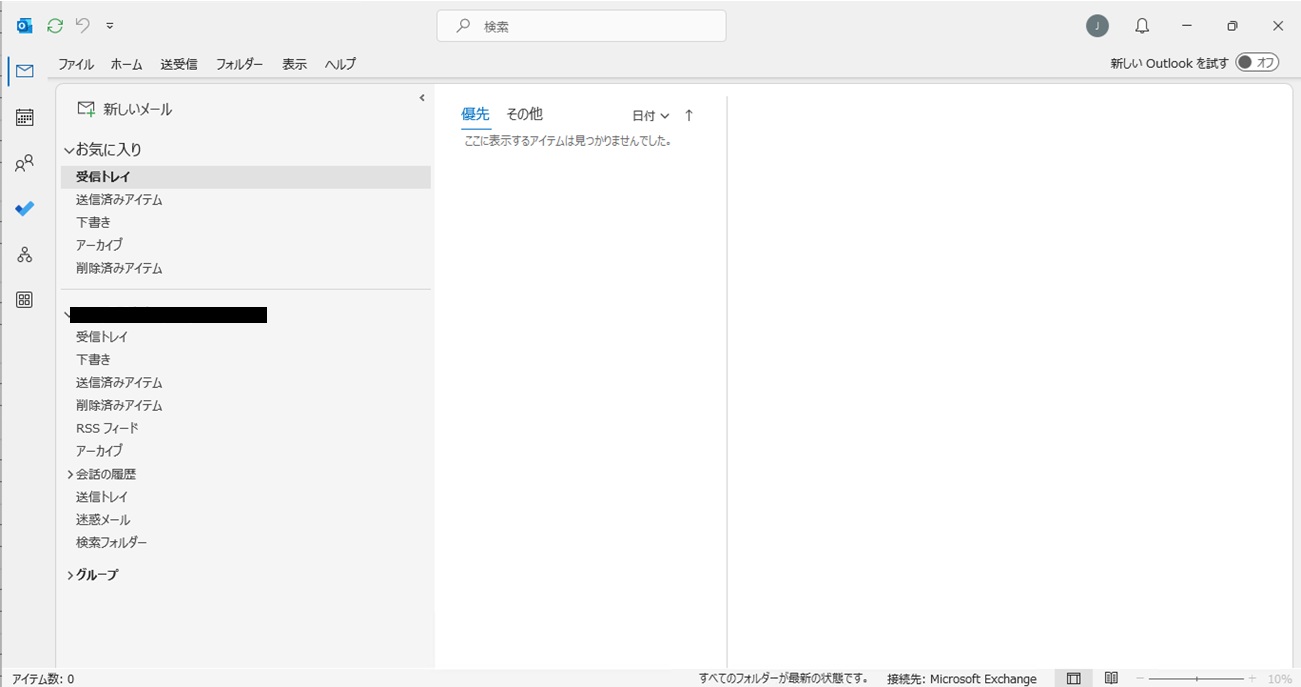Open the ファイル menu
1301x687 pixels.
click(76, 64)
